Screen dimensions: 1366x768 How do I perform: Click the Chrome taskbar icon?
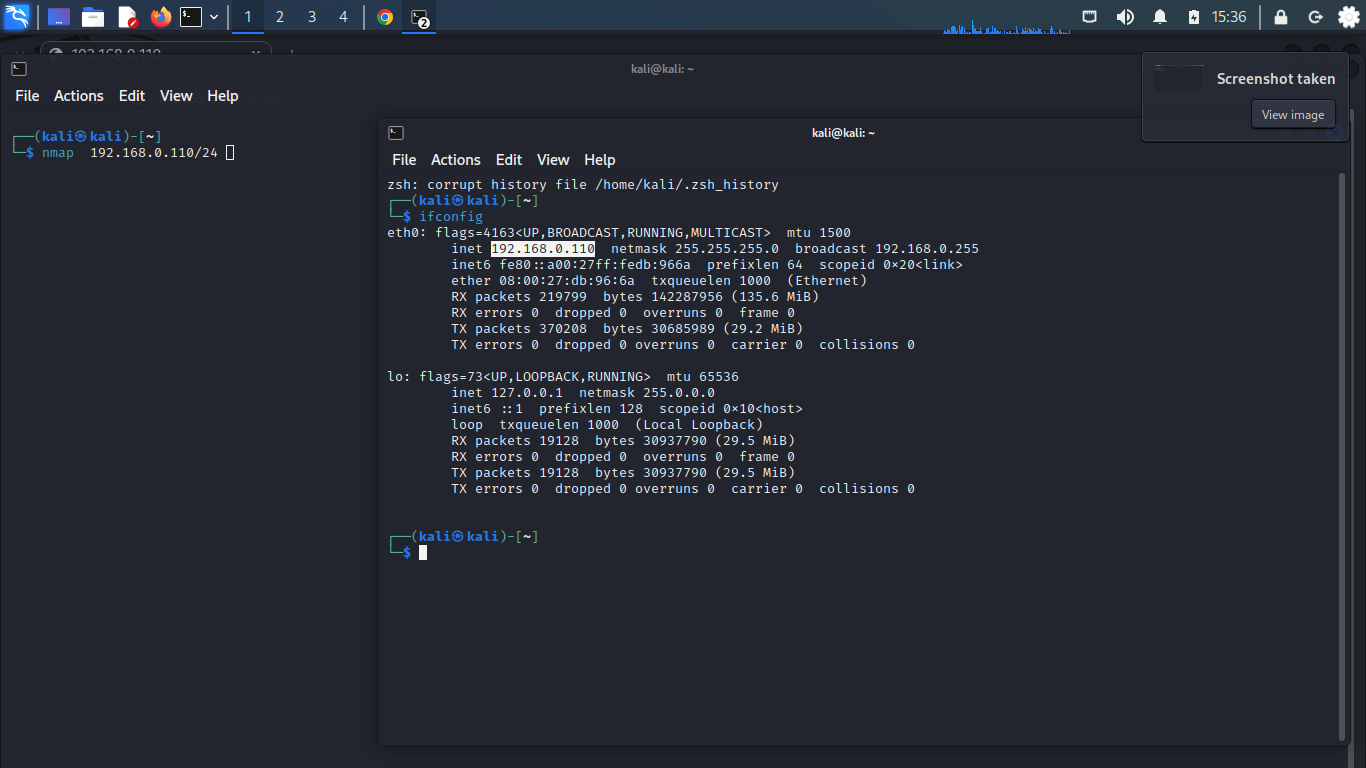tap(385, 17)
